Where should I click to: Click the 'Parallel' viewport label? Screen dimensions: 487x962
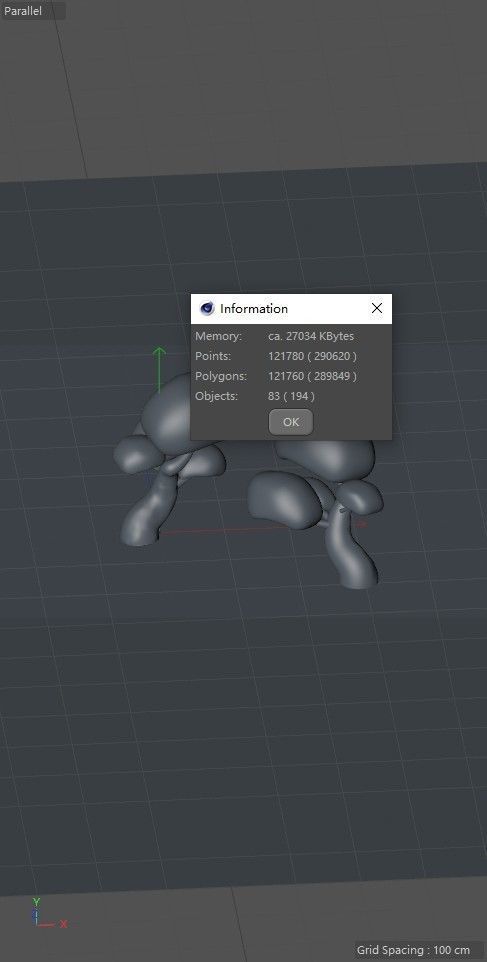[x=23, y=11]
